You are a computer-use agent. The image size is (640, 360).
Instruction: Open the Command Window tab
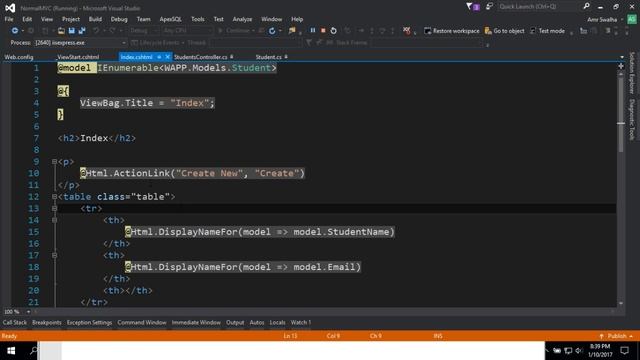coord(142,322)
